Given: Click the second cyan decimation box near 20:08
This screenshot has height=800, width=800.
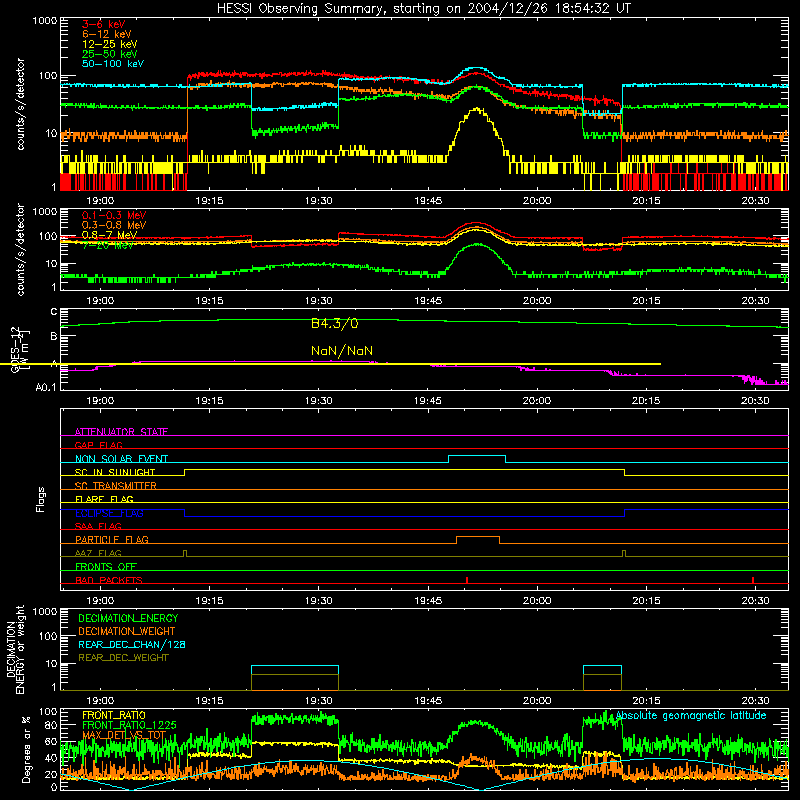Looking at the screenshot, I should point(603,677).
